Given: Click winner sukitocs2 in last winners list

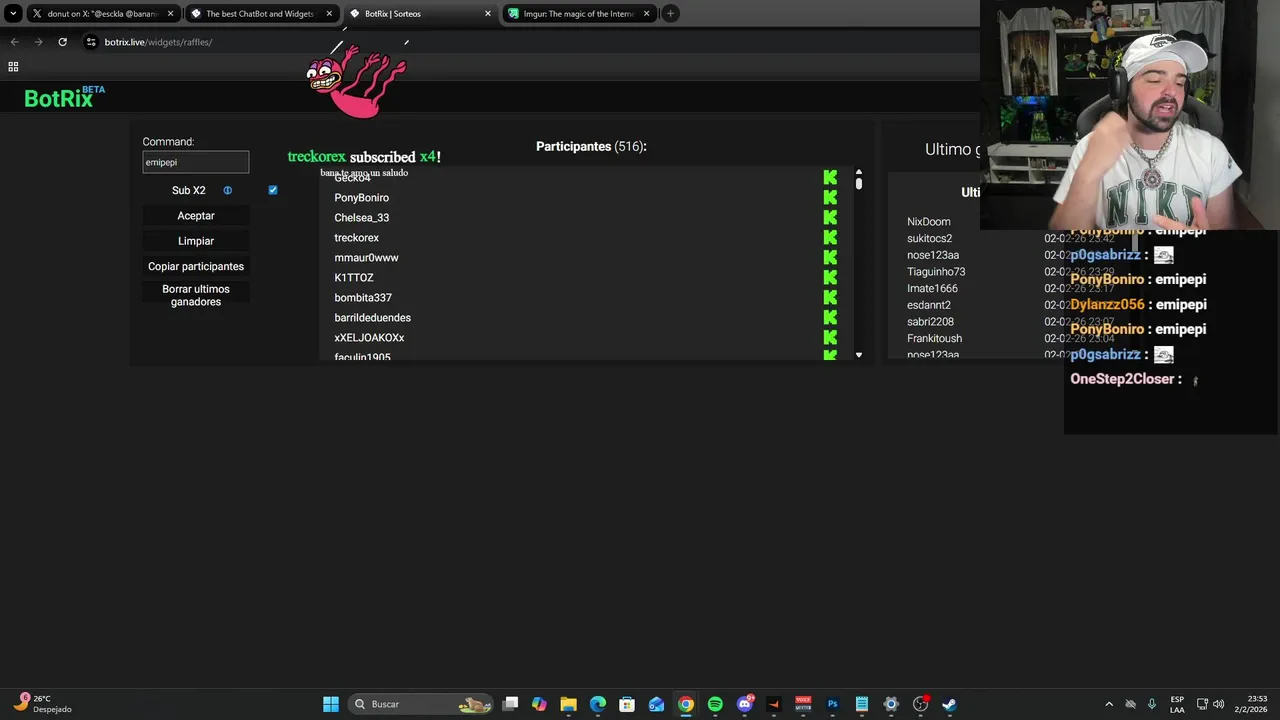Looking at the screenshot, I should (x=929, y=239).
